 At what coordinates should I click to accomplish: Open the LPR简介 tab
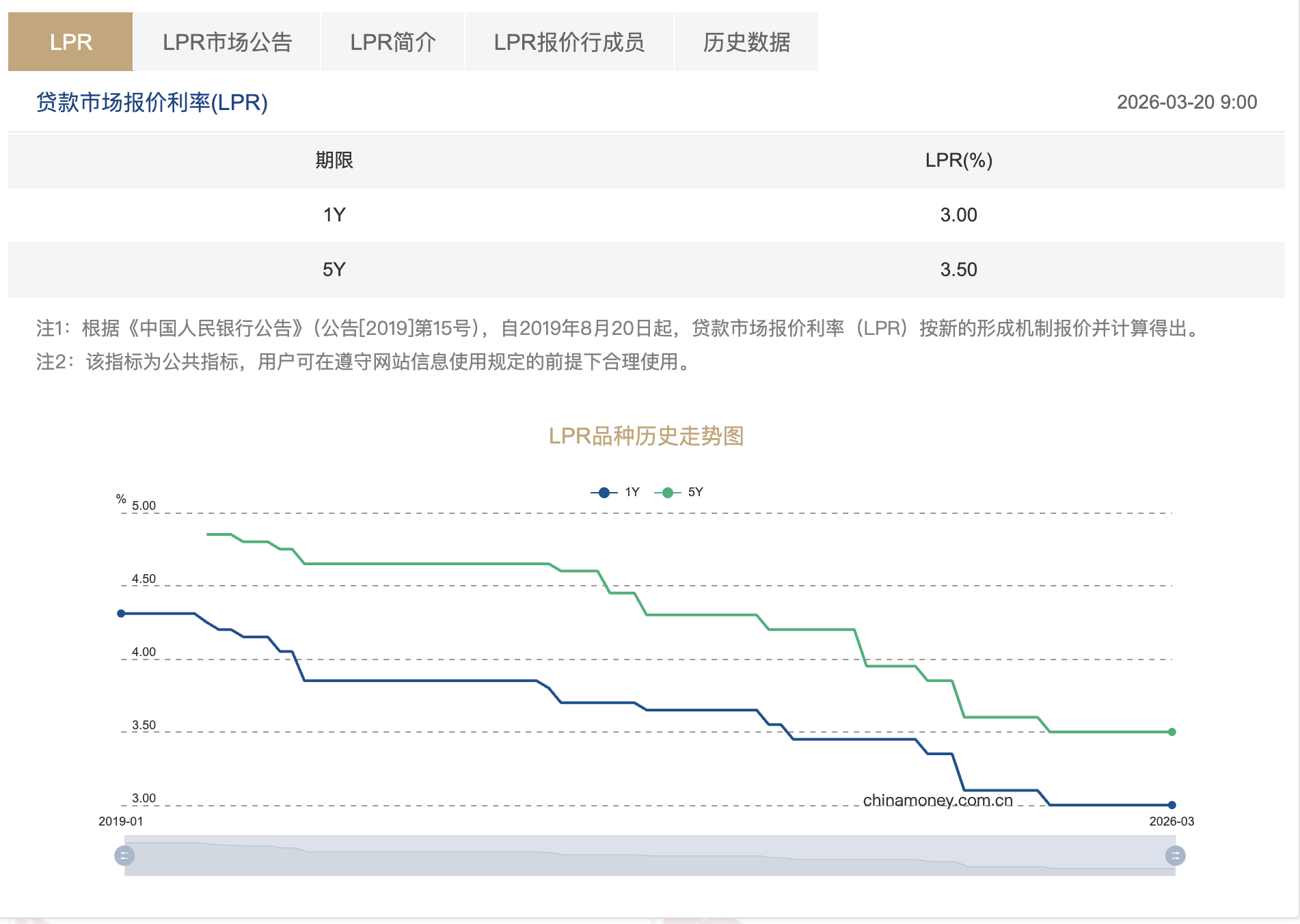pos(392,42)
